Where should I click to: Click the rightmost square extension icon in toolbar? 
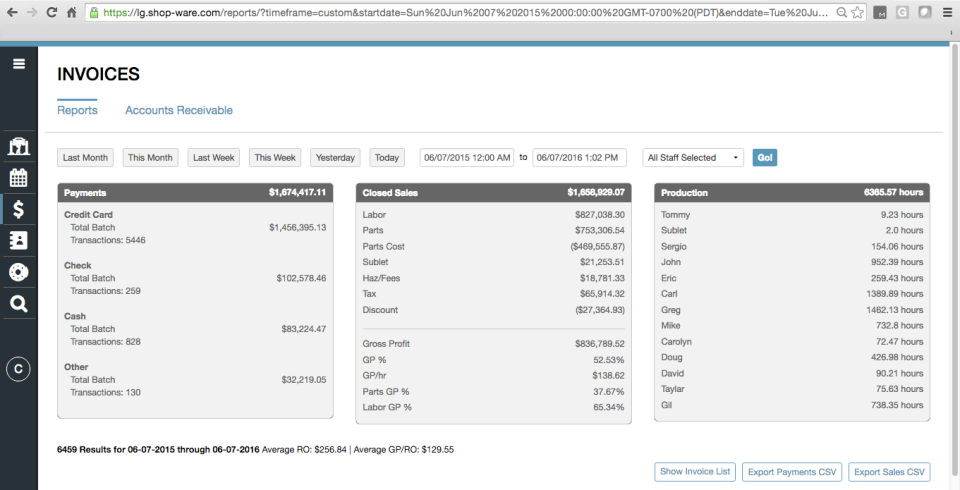click(x=925, y=12)
